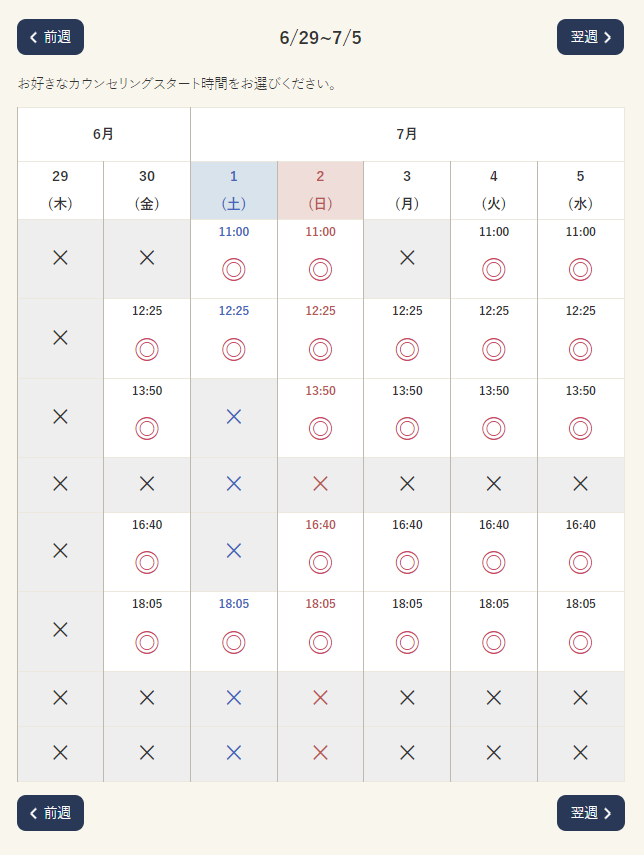Pick the 13:50 slot on Sunday July 2
This screenshot has width=644, height=855.
coord(320,418)
